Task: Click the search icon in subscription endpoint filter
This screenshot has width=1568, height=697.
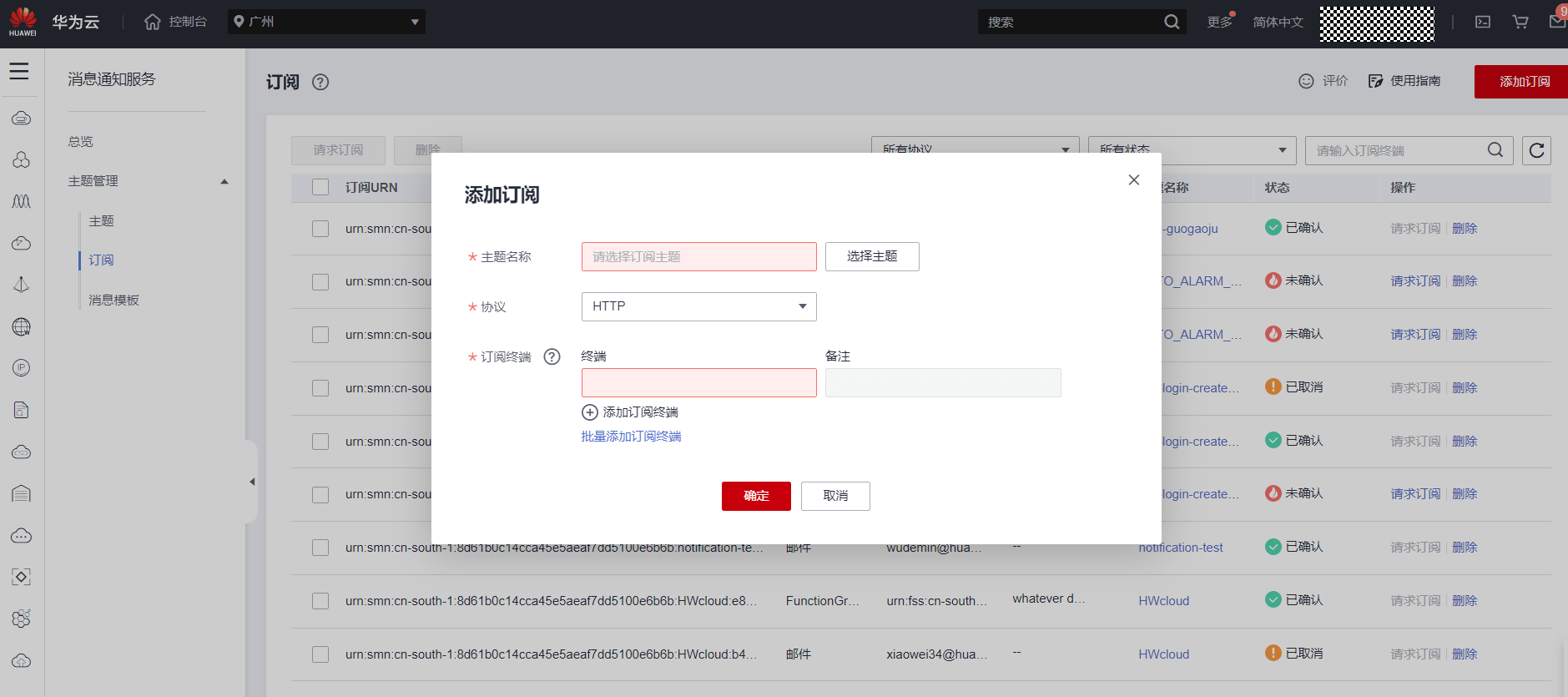Action: coord(1495,150)
